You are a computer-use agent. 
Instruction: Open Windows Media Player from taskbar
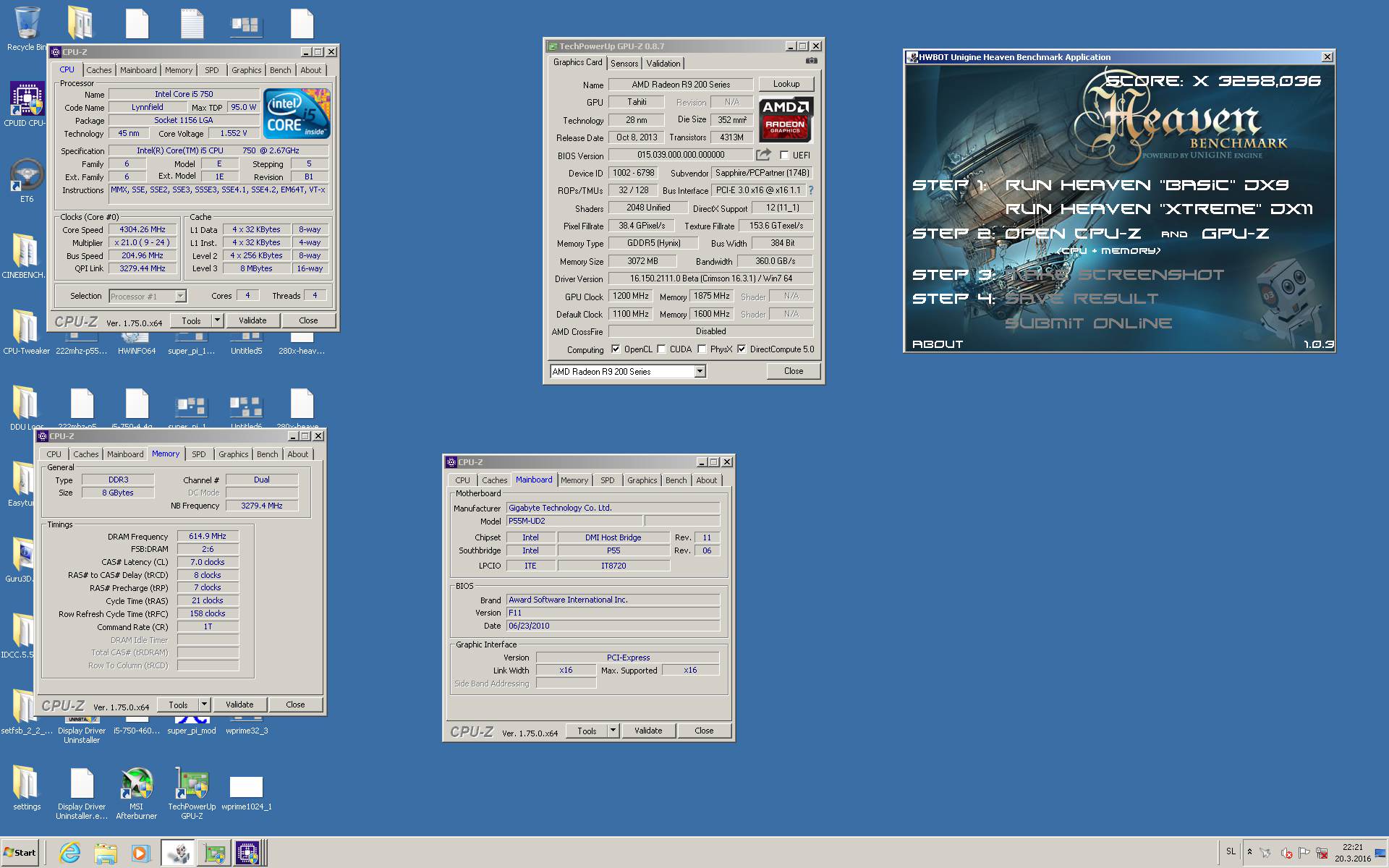pos(140,853)
